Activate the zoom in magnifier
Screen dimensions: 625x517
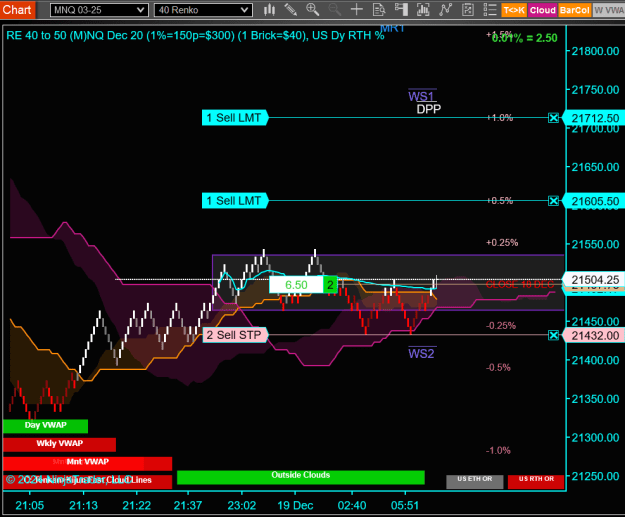point(312,10)
